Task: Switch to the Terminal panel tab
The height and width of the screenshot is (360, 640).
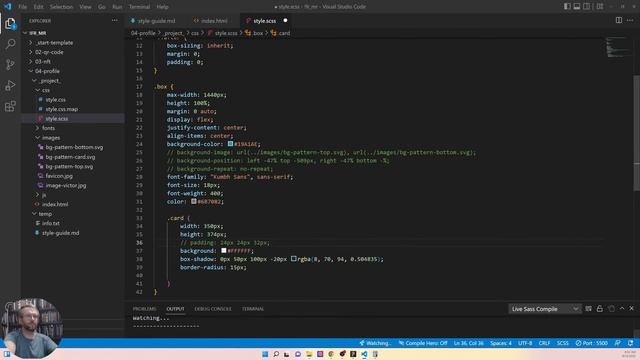Action: pyautogui.click(x=253, y=309)
